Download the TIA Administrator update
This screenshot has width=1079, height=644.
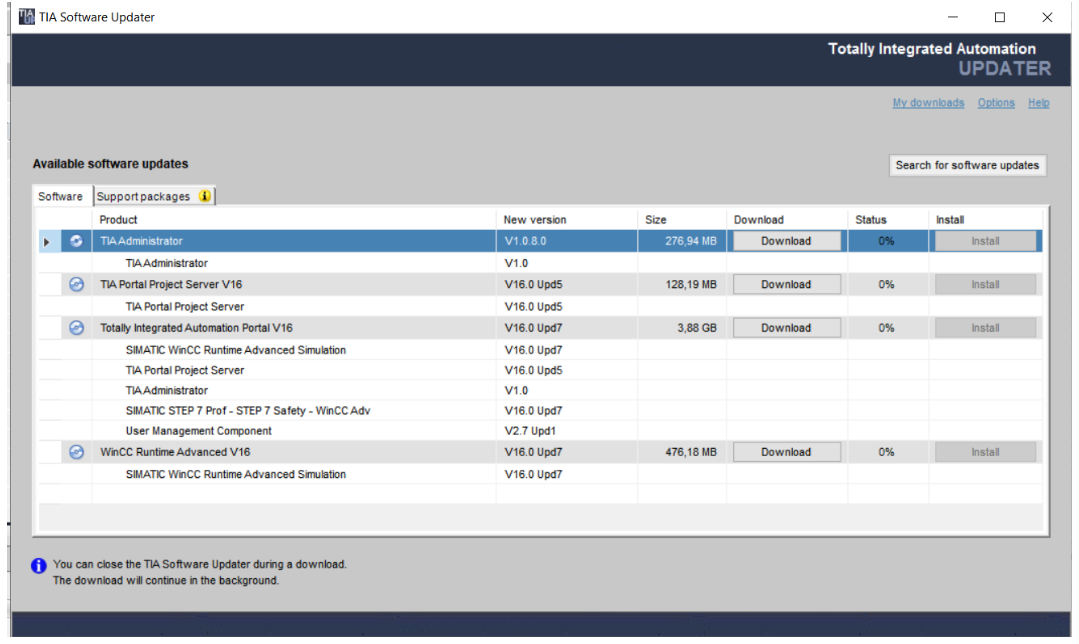pyautogui.click(x=787, y=241)
